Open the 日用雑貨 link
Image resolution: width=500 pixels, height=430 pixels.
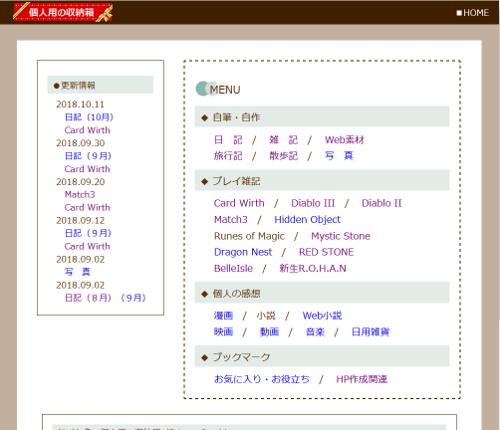(370, 332)
